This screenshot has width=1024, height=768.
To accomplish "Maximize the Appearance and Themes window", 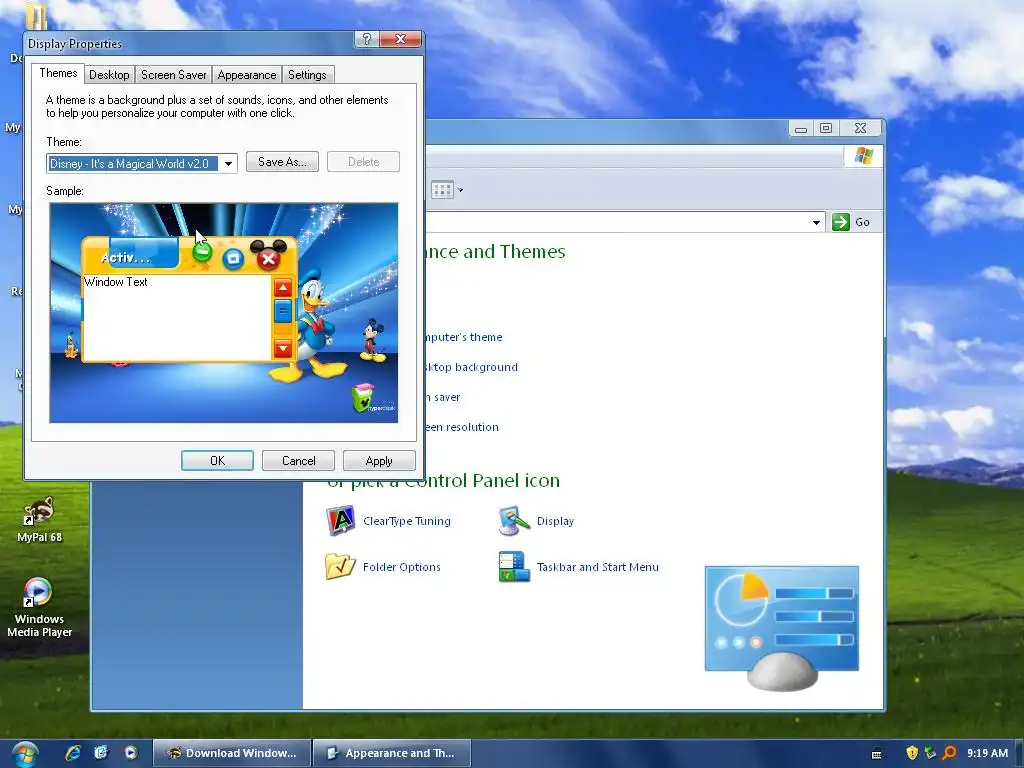I will [x=826, y=128].
